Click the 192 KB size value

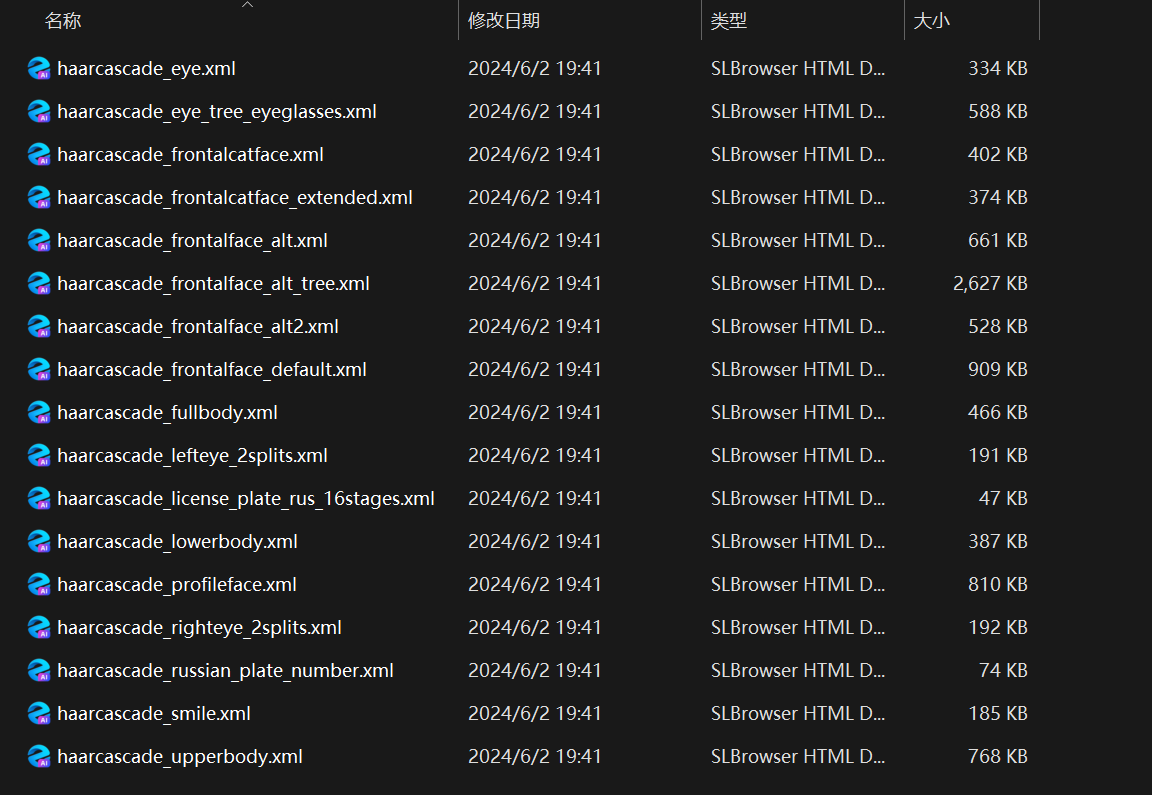click(x=997, y=627)
